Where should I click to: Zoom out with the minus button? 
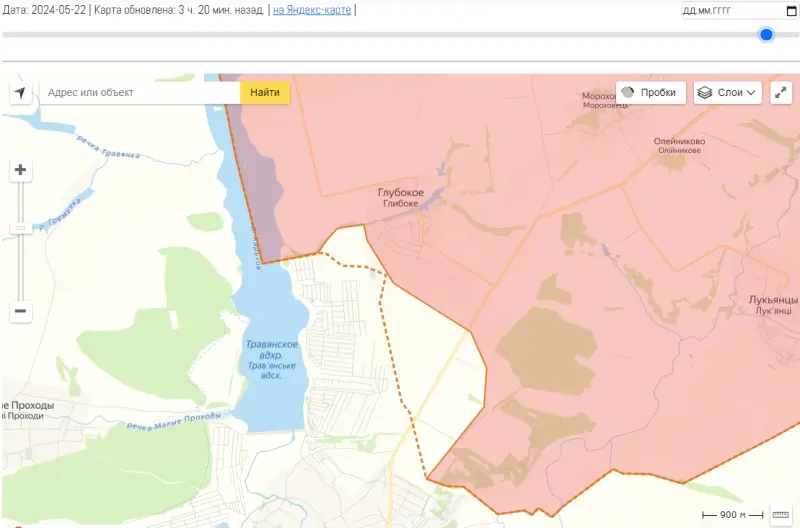20,311
